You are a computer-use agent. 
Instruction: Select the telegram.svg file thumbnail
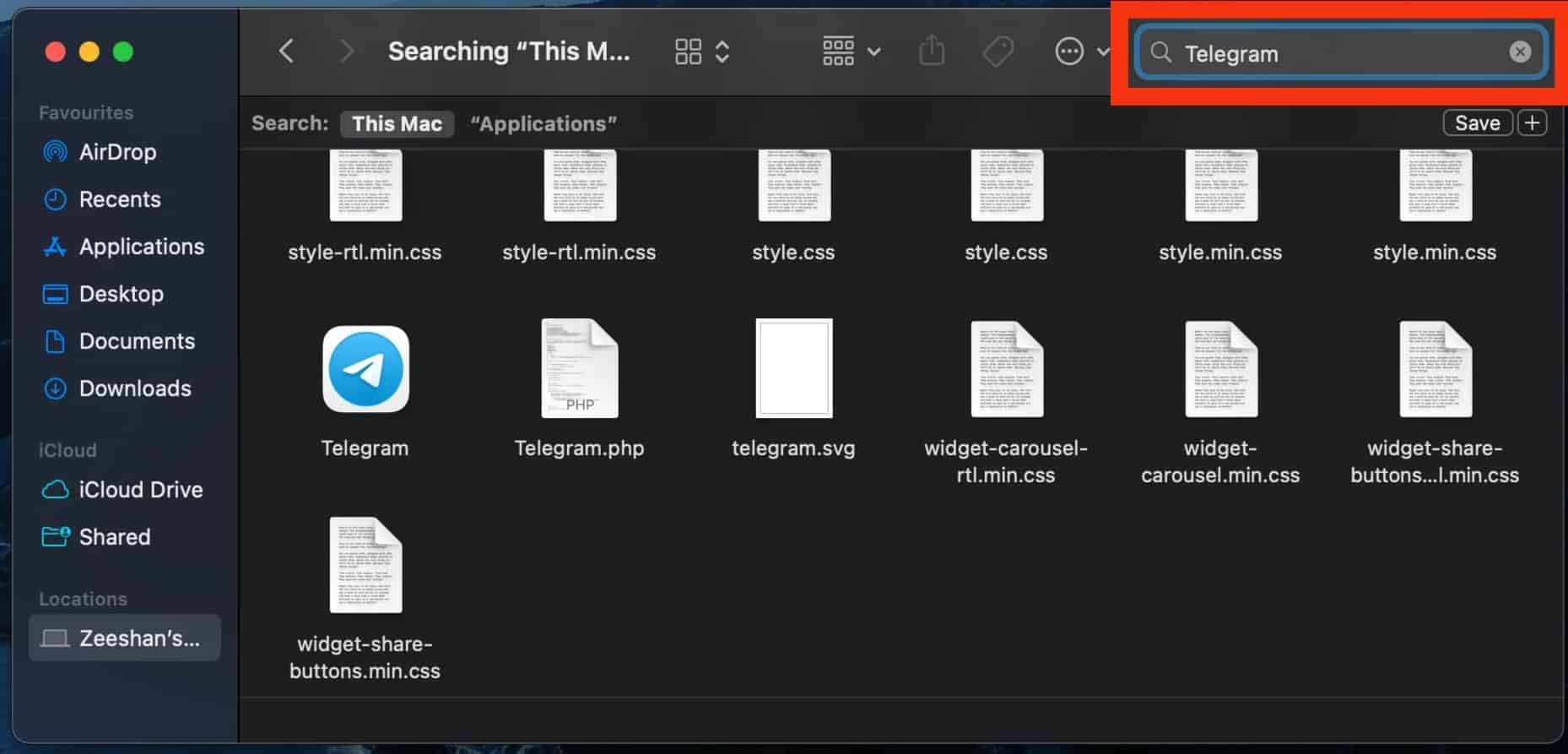[x=793, y=368]
